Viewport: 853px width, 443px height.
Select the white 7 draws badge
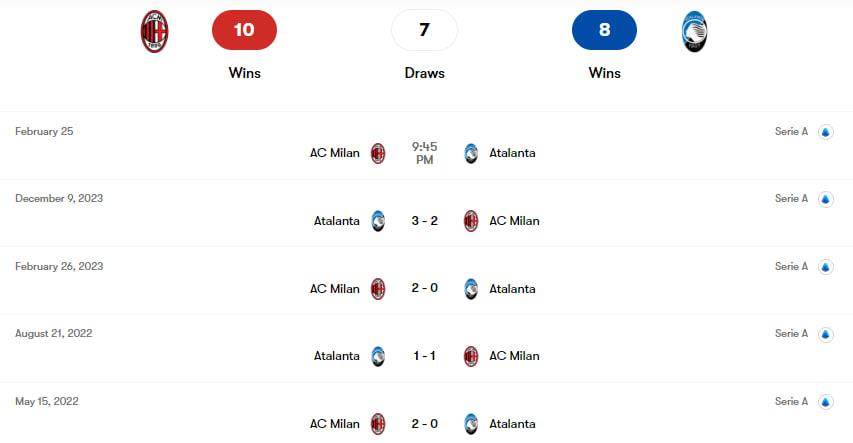coord(424,30)
